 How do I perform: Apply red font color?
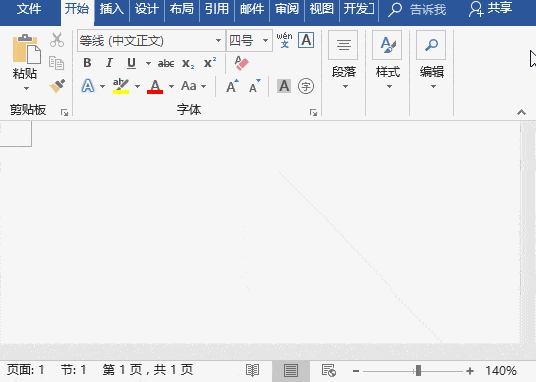coord(155,86)
